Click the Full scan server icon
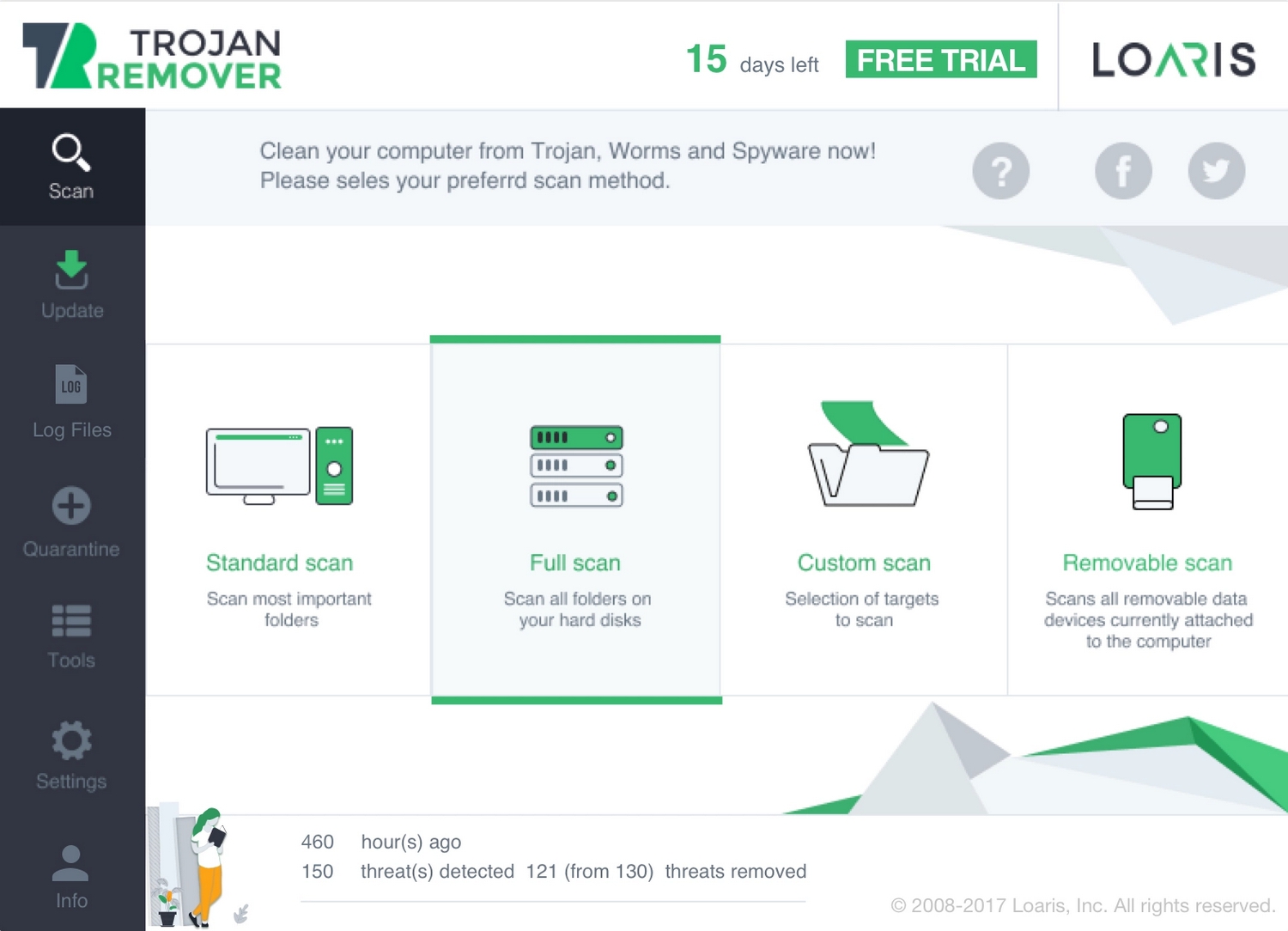The height and width of the screenshot is (931, 1288). [576, 466]
